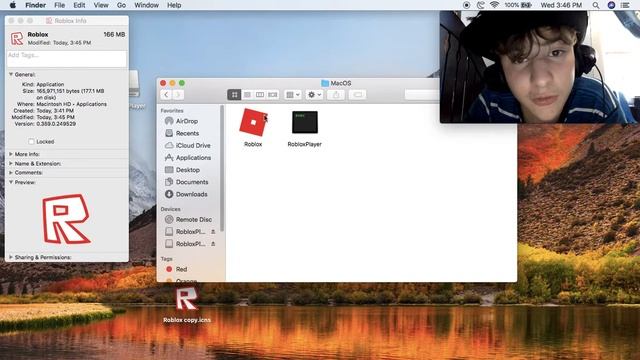Go back in Finder window
Image resolution: width=640 pixels, height=360 pixels.
(166, 95)
